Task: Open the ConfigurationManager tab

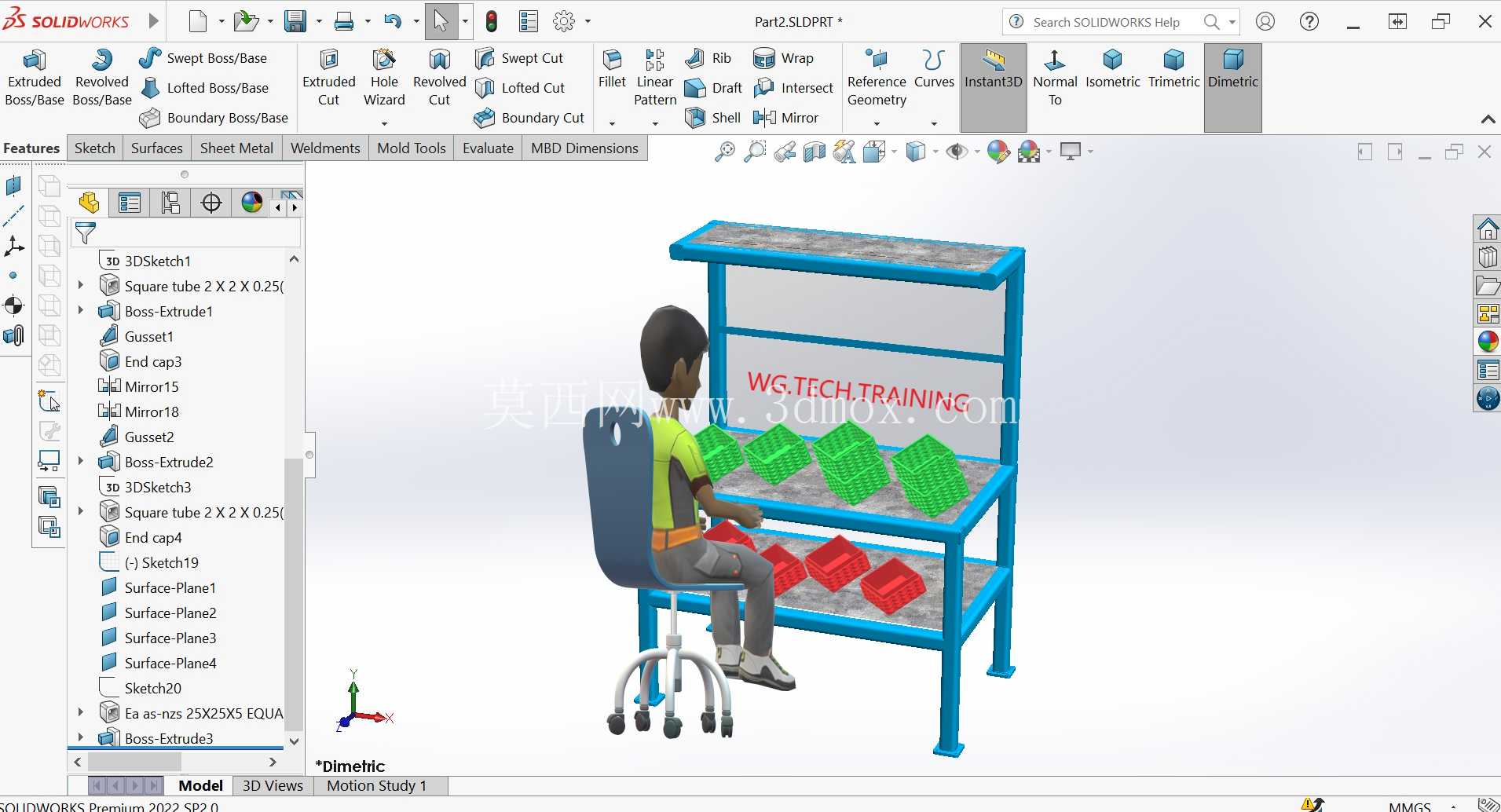Action: pyautogui.click(x=170, y=203)
